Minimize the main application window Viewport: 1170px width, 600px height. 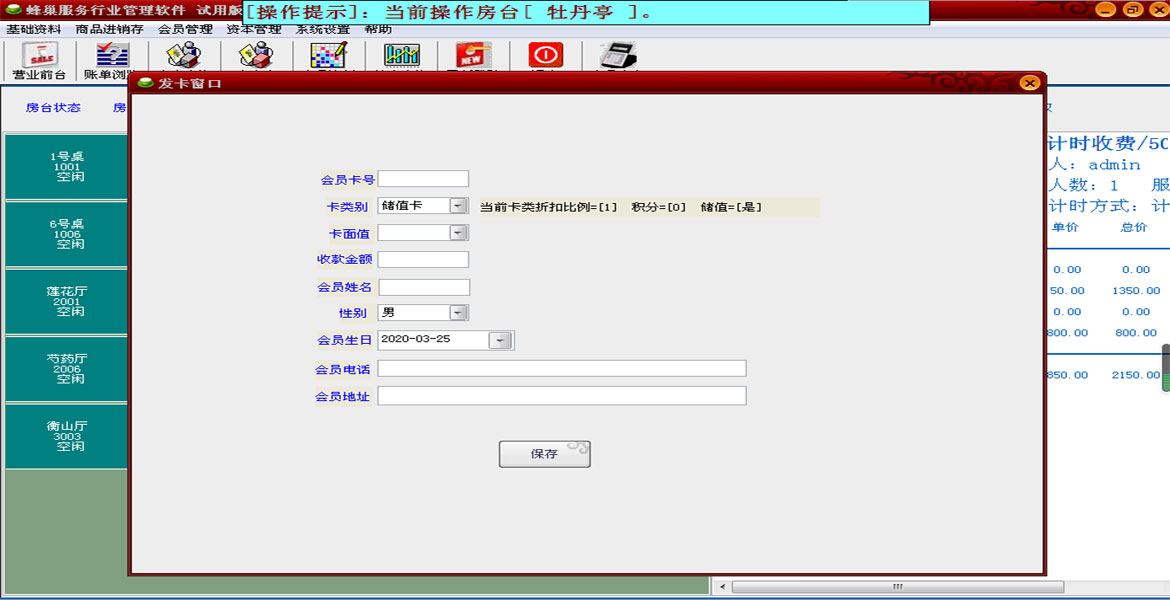pyautogui.click(x=1107, y=10)
